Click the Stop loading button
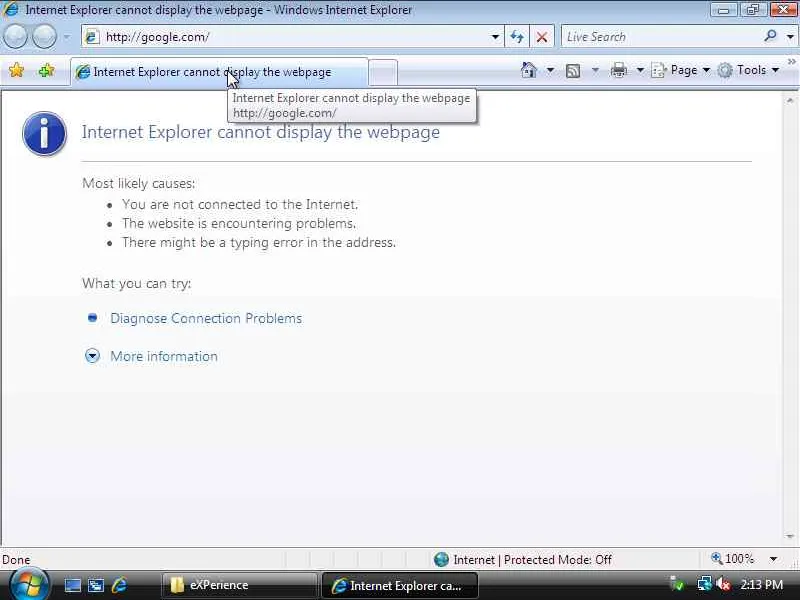 pyautogui.click(x=542, y=37)
